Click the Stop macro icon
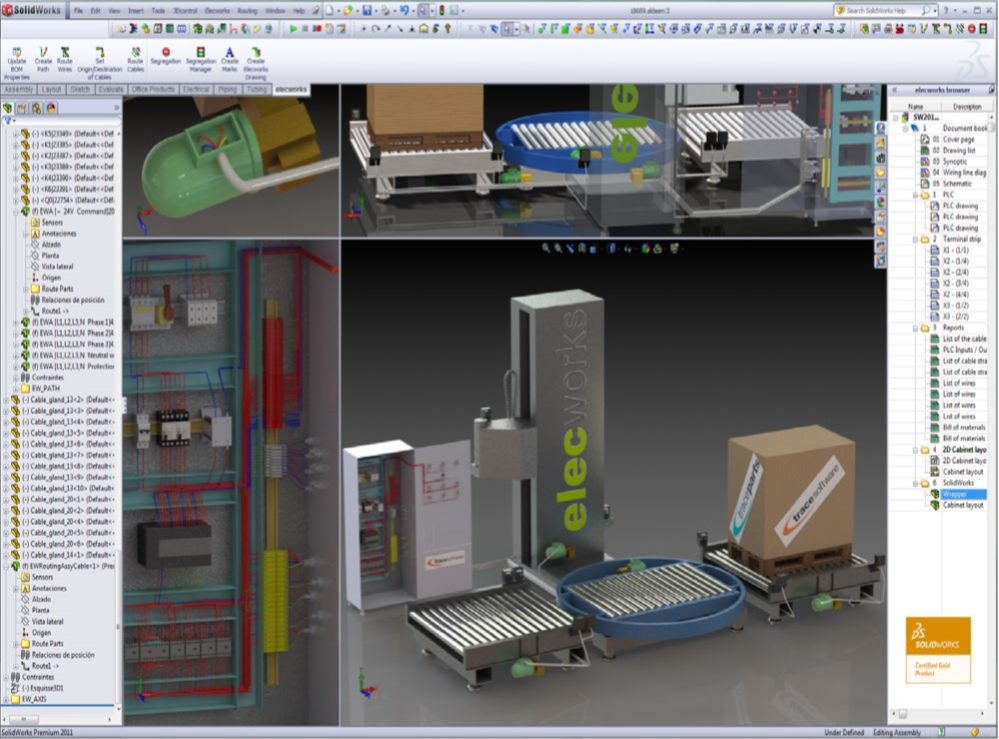 (305, 29)
